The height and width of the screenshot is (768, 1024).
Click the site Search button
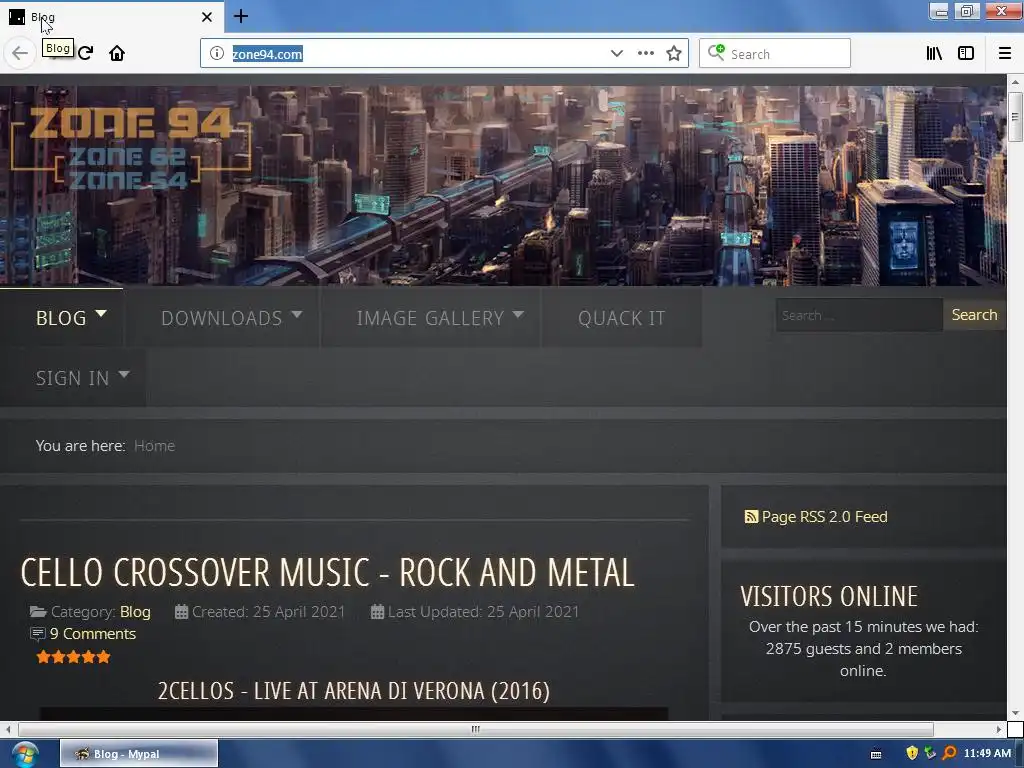974,315
